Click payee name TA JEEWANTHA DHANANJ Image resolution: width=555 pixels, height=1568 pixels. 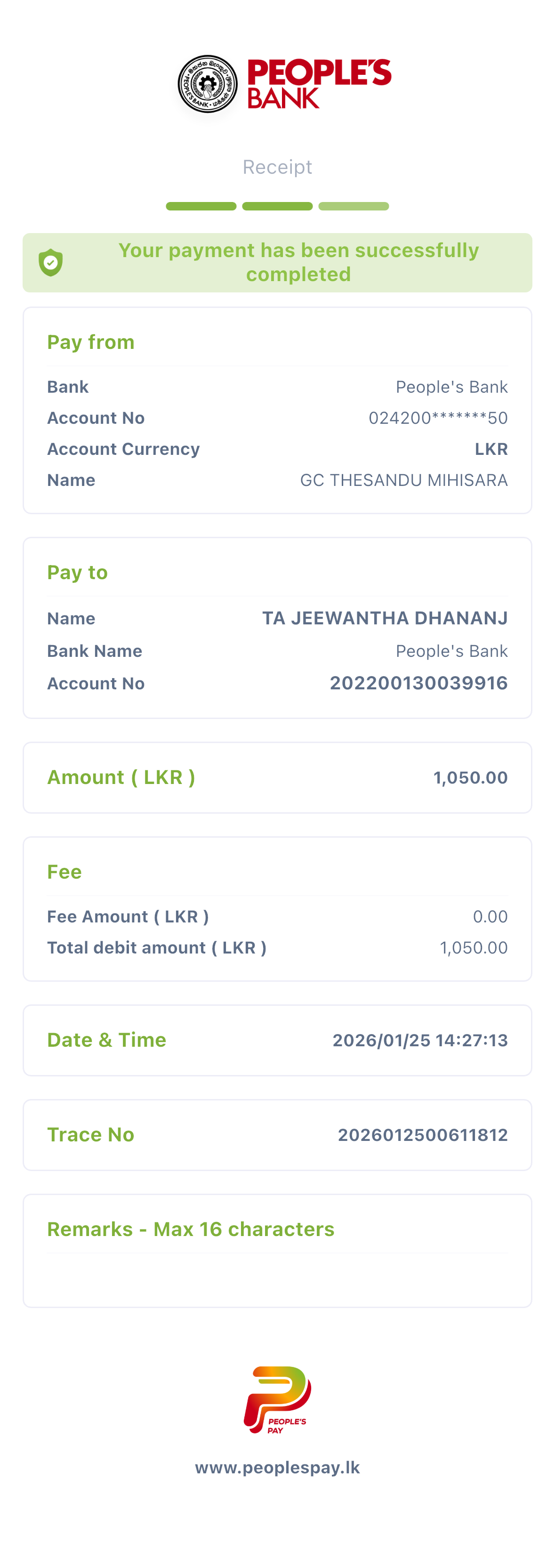(x=385, y=618)
